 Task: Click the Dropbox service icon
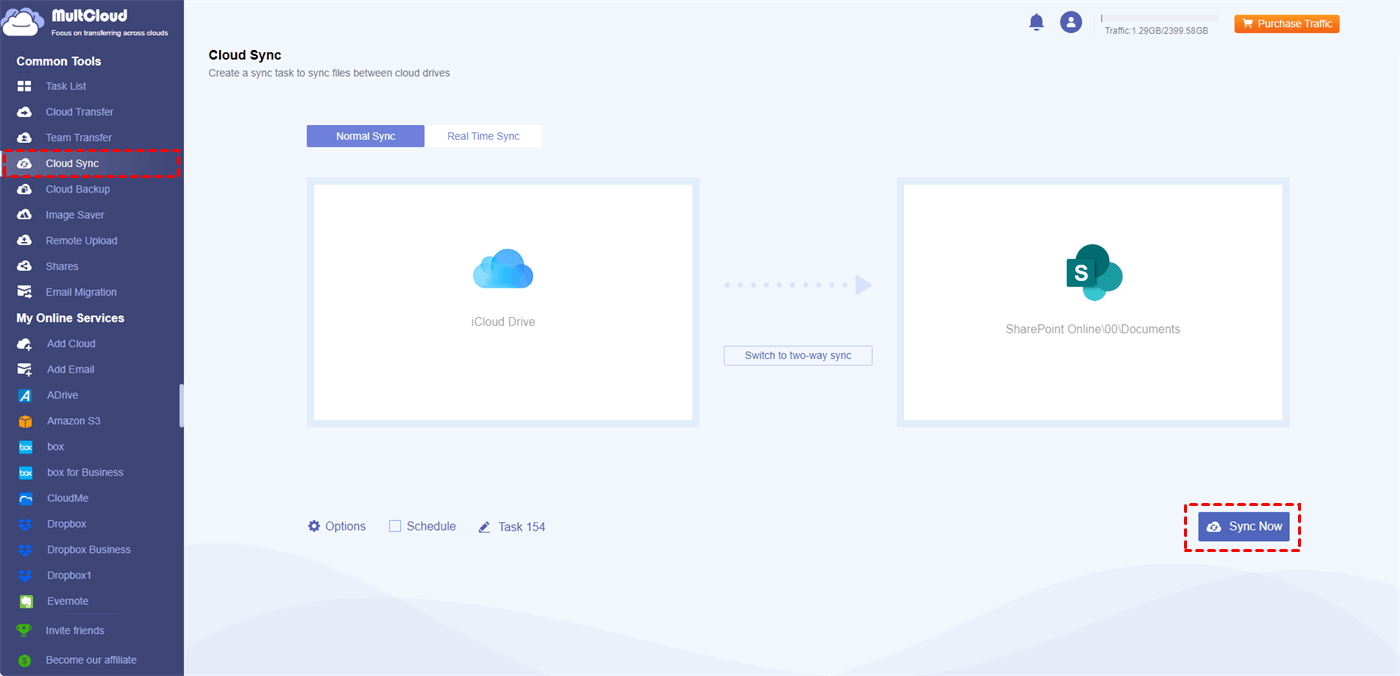click(x=25, y=524)
